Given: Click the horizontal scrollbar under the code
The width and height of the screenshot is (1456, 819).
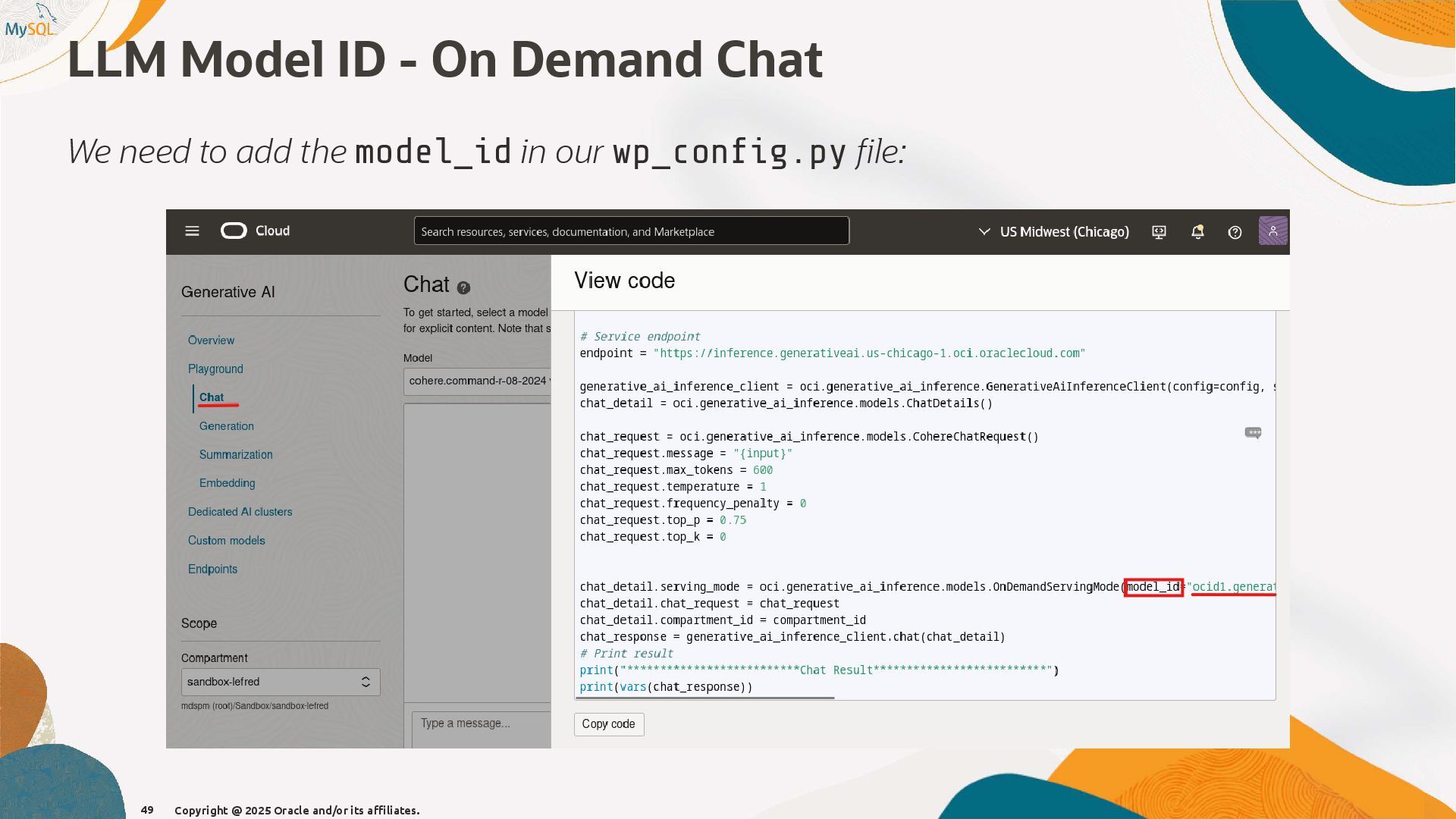Looking at the screenshot, I should [704, 698].
